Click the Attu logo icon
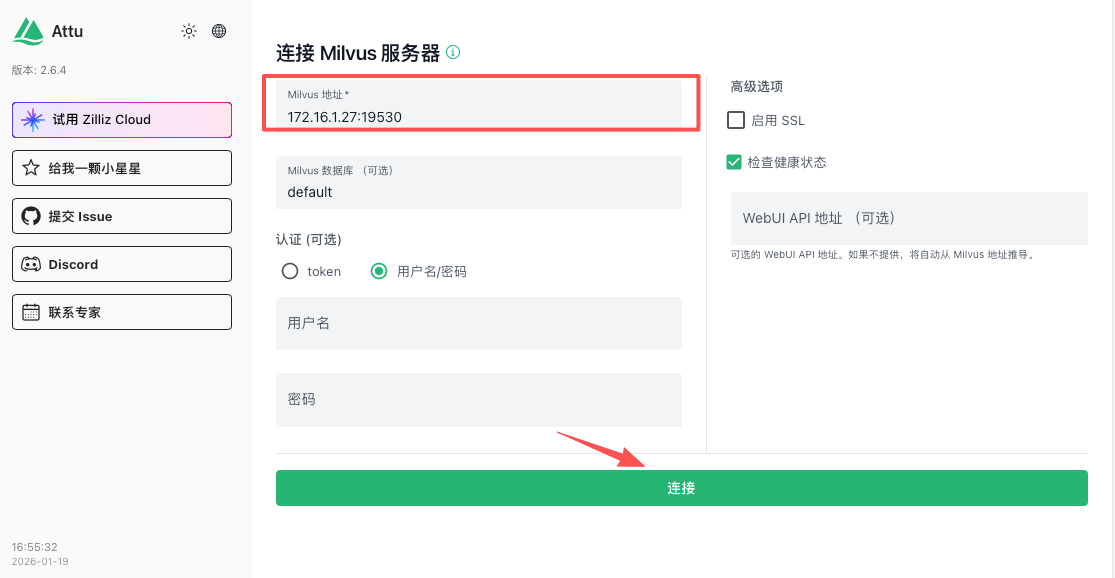 click(x=28, y=31)
